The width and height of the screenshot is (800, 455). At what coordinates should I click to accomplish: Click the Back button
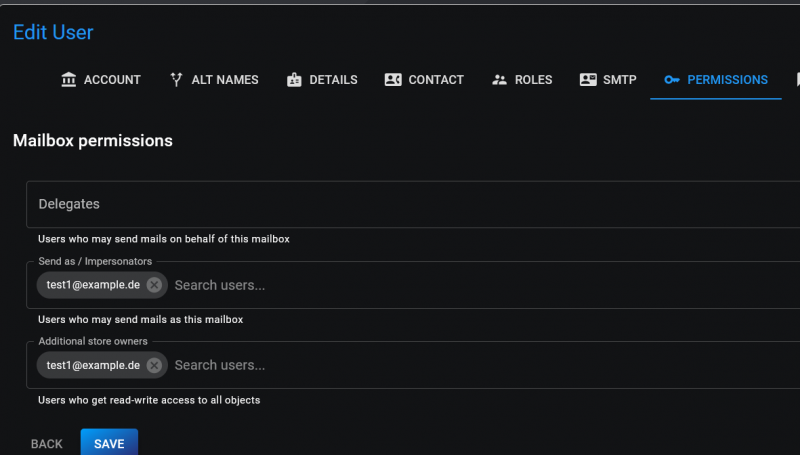click(47, 444)
